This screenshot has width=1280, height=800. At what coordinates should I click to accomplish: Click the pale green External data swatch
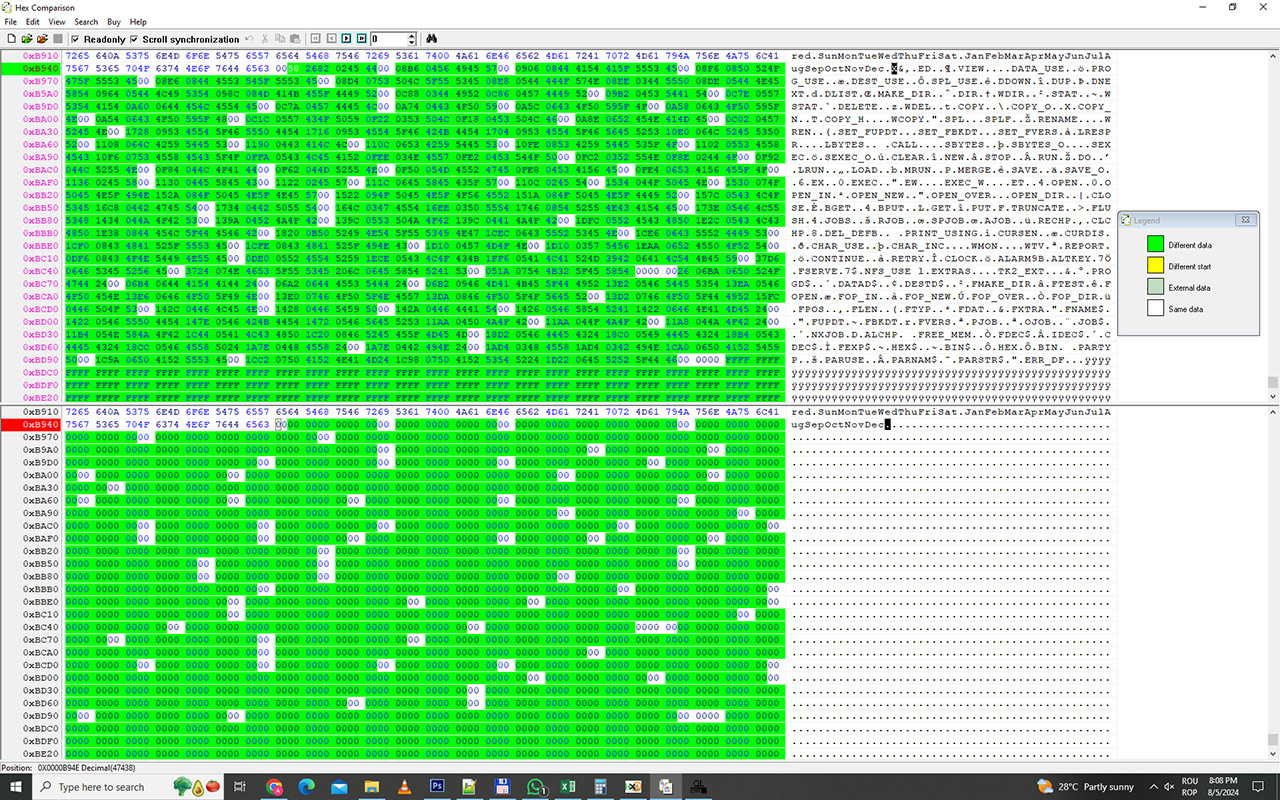[x=1155, y=288]
